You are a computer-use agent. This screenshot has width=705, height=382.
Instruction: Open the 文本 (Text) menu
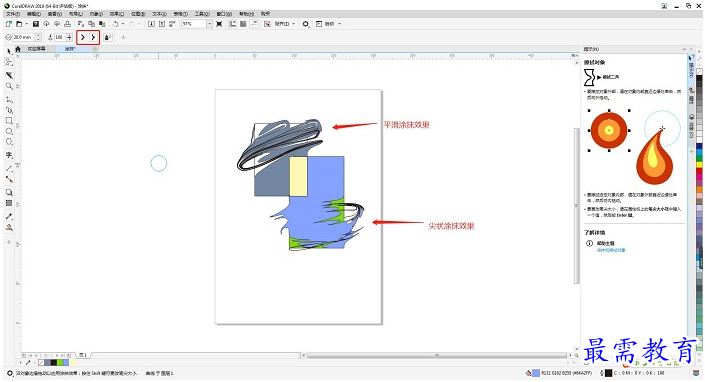(x=159, y=14)
